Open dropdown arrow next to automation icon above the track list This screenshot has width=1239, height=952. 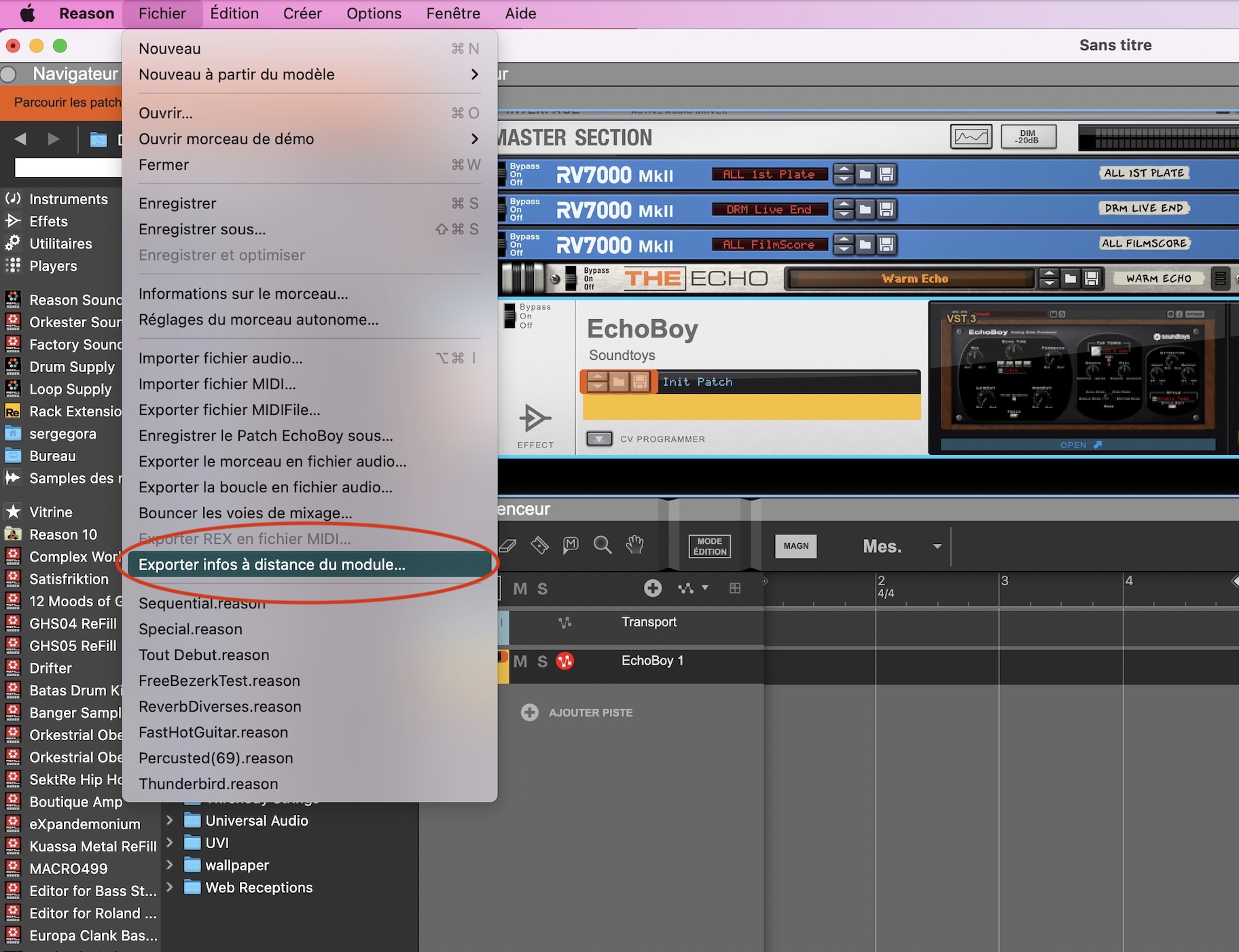[x=705, y=587]
